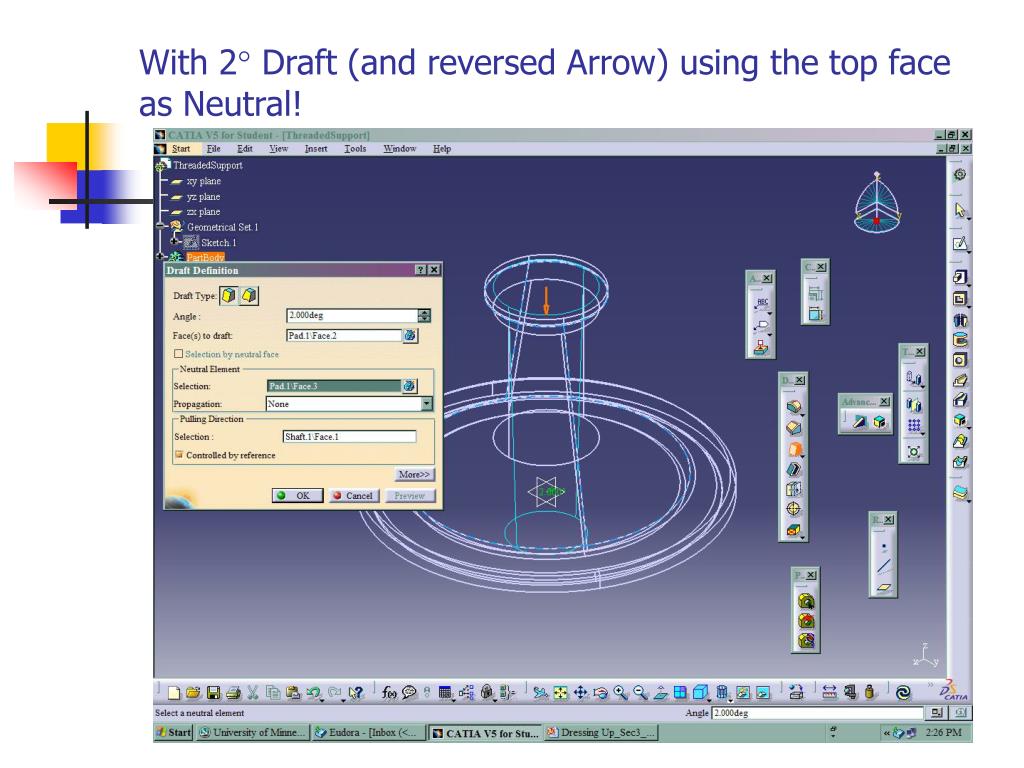Open the Edit menu

coord(245,149)
